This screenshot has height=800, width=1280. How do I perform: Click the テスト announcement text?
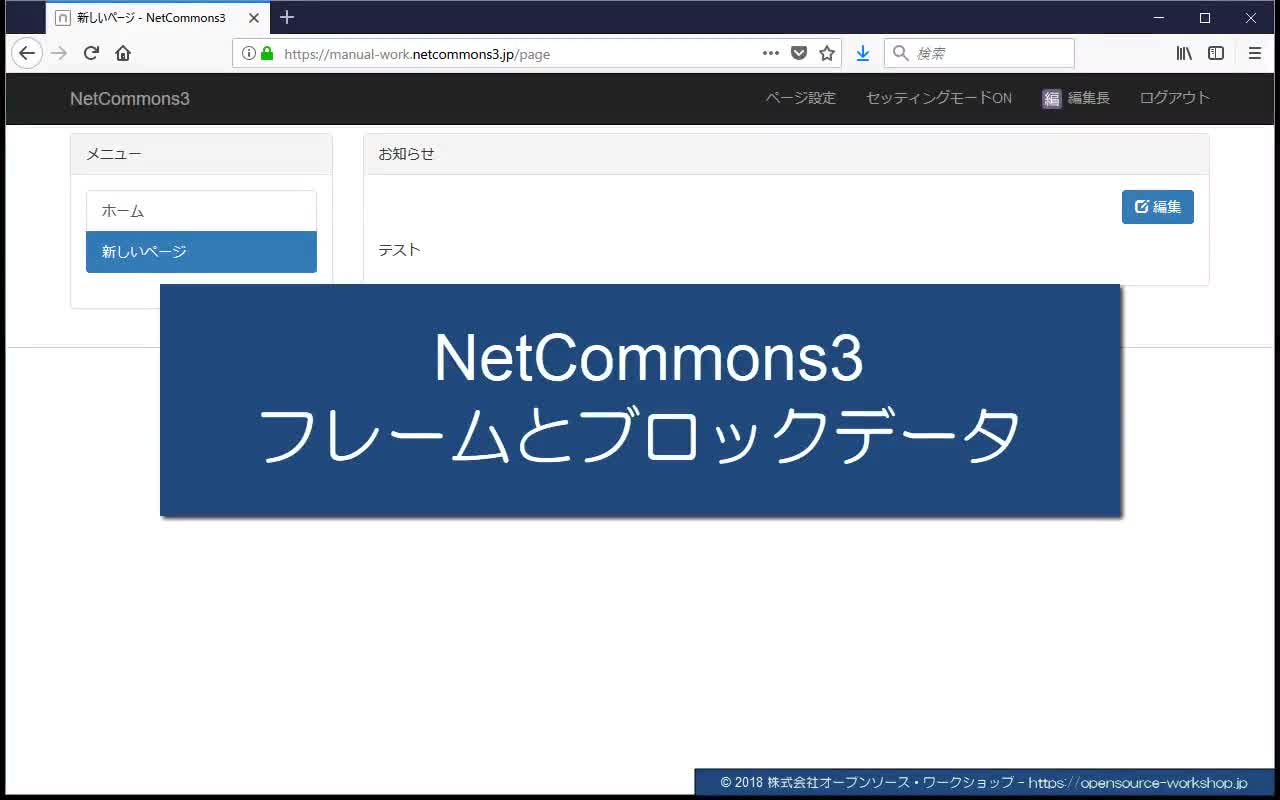[x=399, y=250]
